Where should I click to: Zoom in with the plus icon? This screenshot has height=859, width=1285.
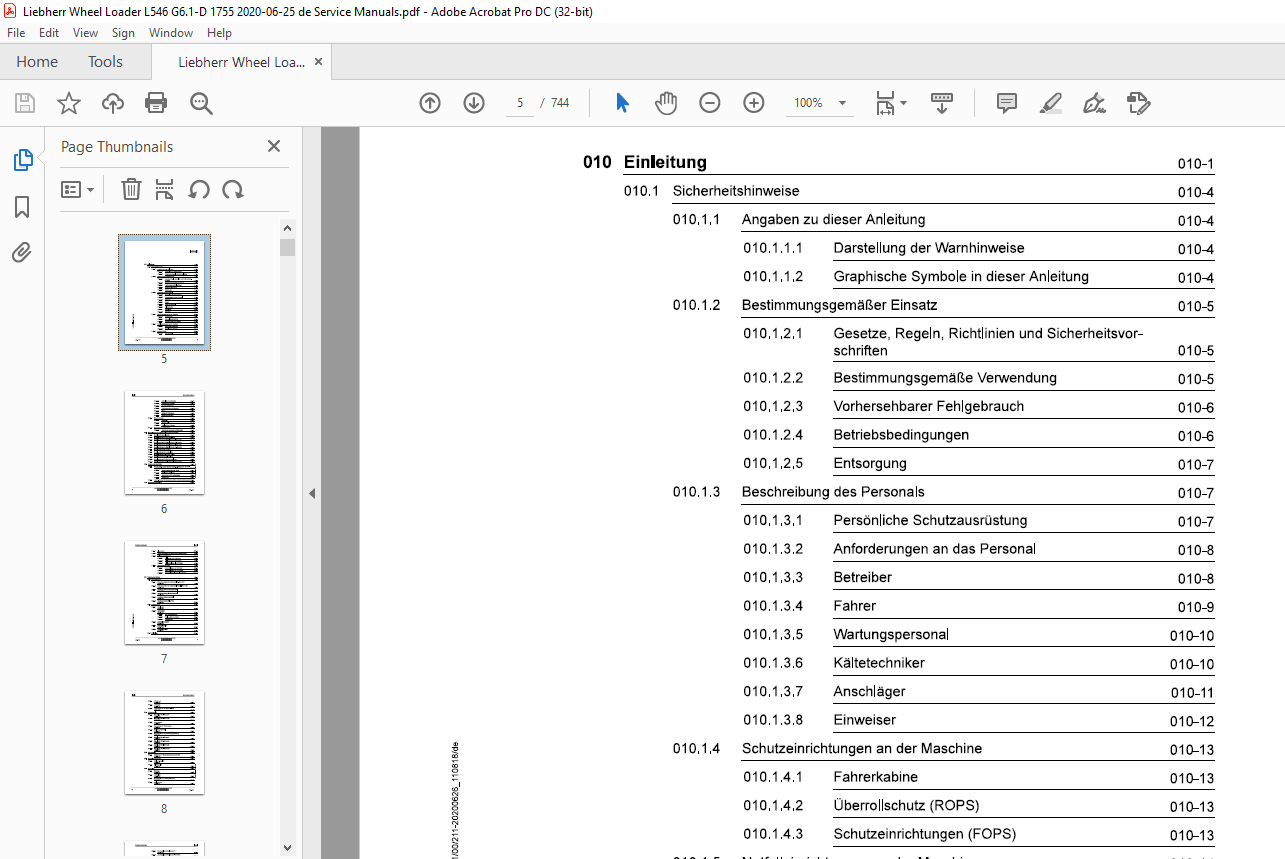click(754, 103)
